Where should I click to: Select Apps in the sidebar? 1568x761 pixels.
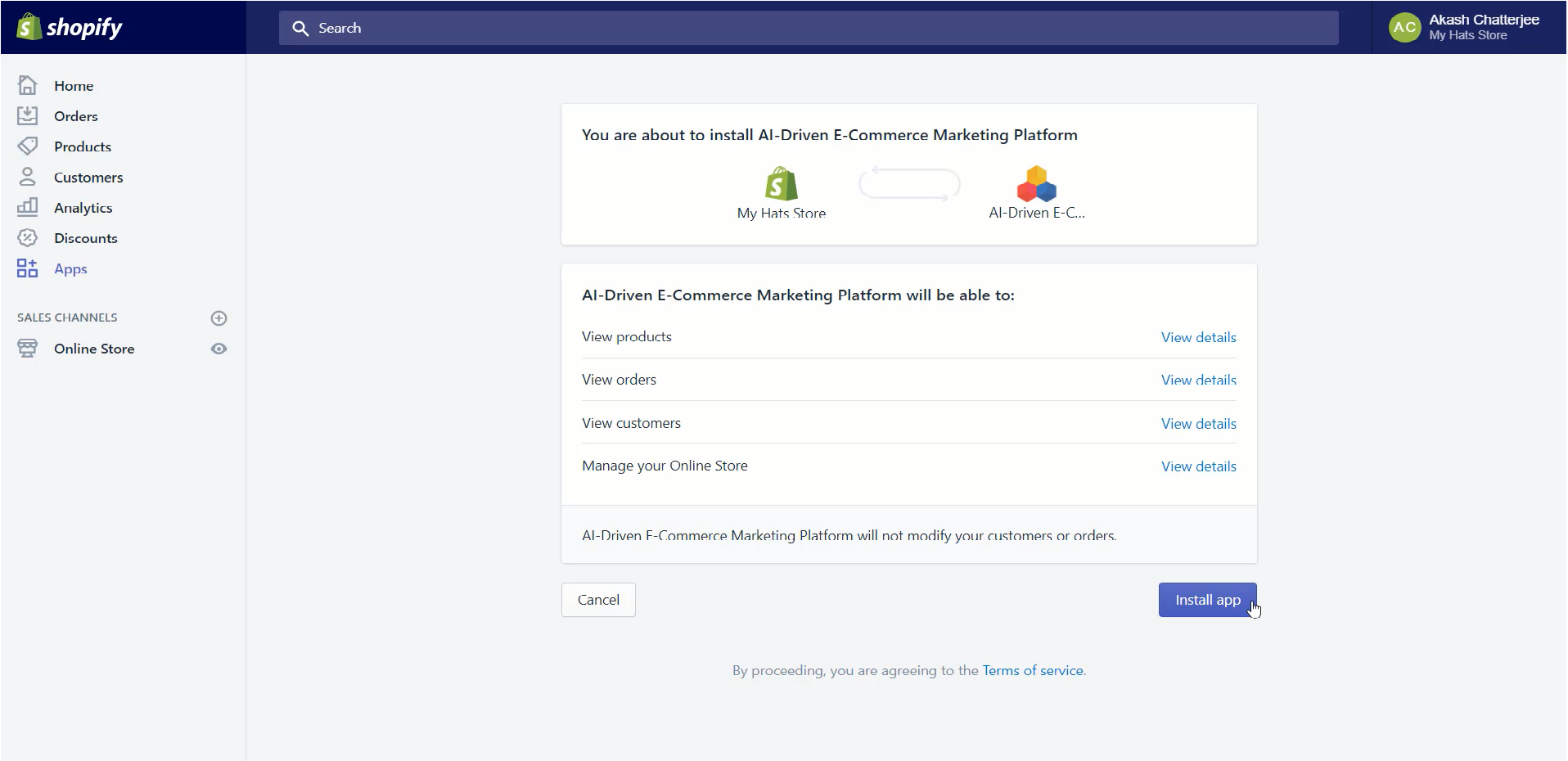[x=70, y=269]
